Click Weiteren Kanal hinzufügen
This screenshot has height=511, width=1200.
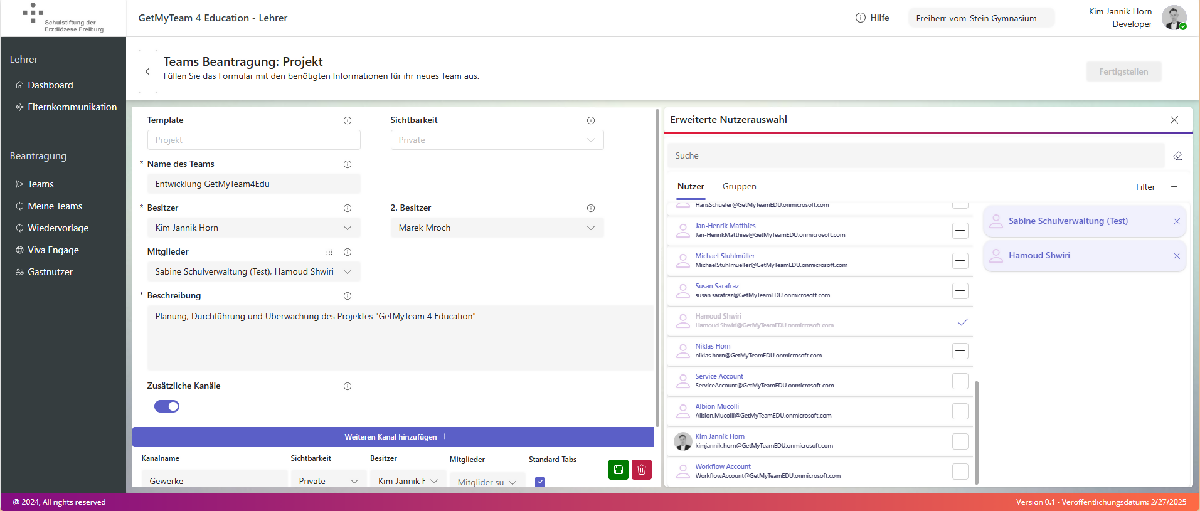pos(394,437)
